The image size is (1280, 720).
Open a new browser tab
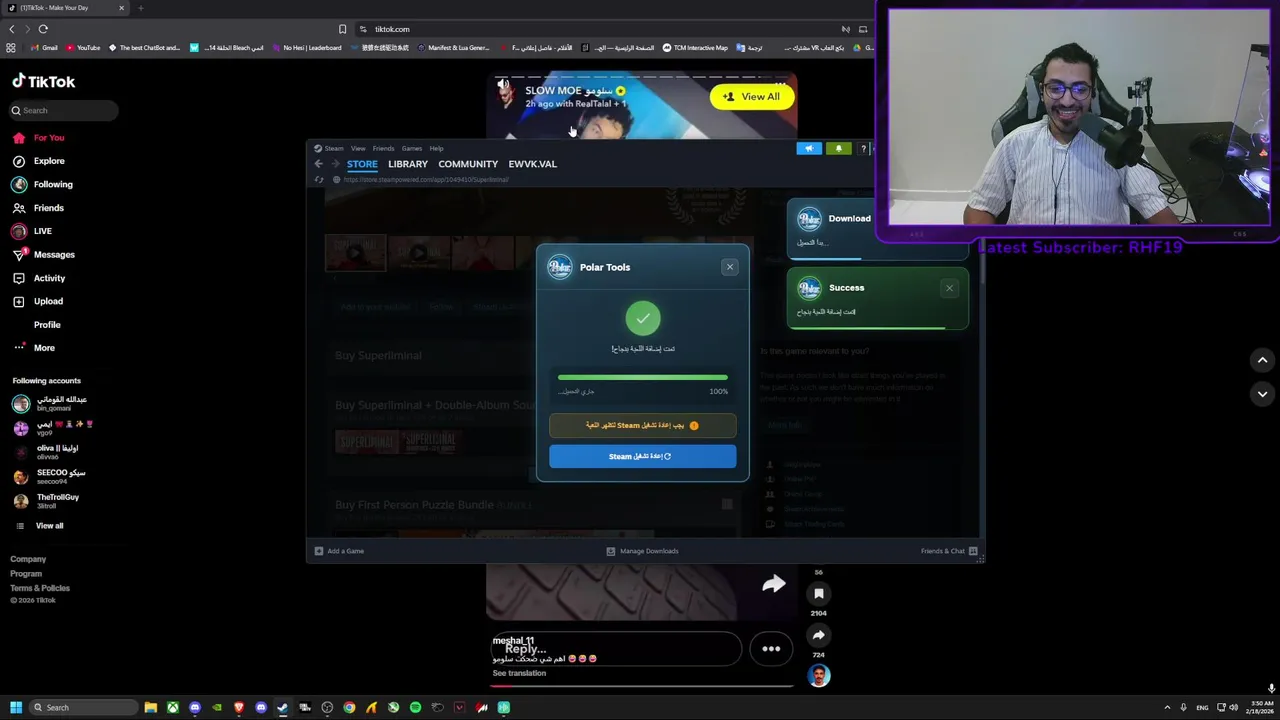[x=140, y=8]
